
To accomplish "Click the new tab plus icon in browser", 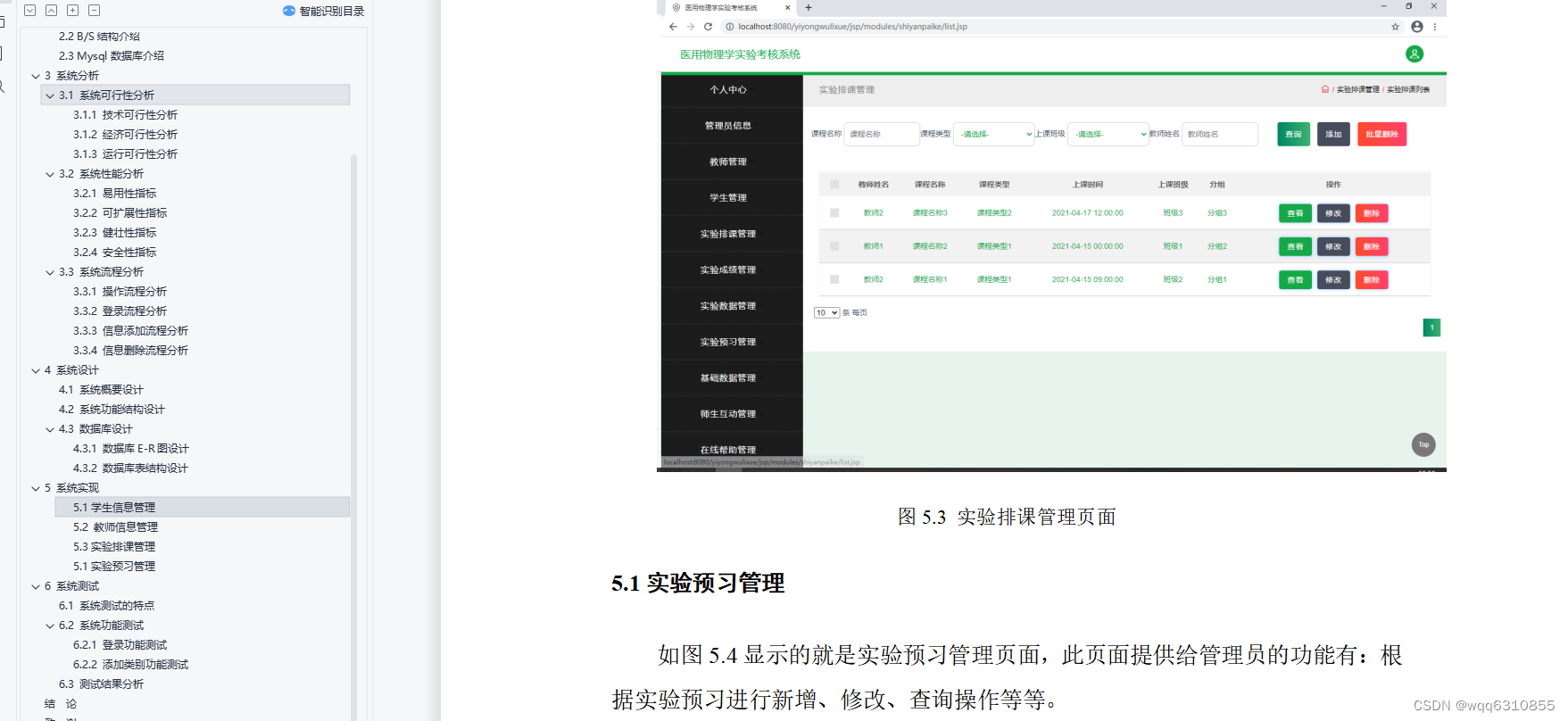I will coord(809,7).
